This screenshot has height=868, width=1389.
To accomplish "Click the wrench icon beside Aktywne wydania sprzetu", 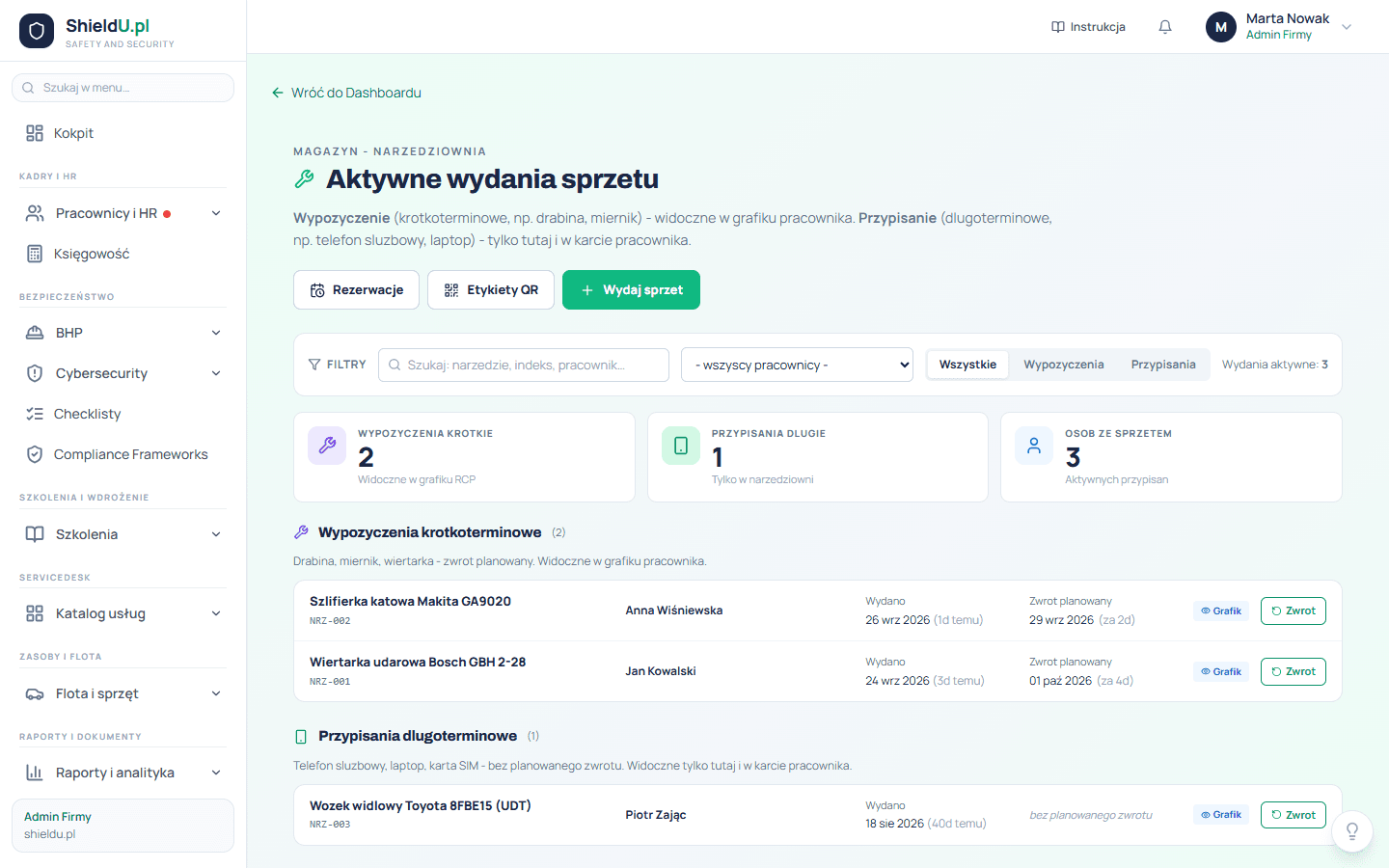I will coord(304,179).
